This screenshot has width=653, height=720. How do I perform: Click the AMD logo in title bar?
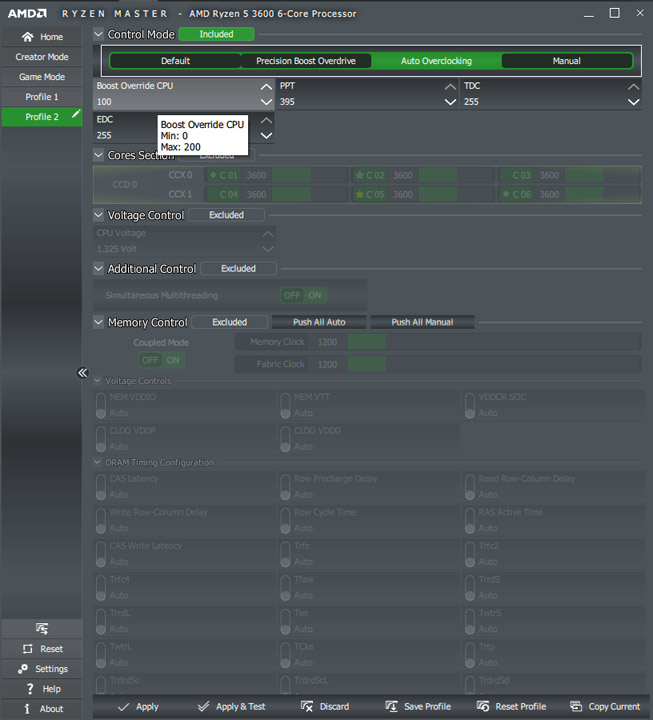coord(27,13)
